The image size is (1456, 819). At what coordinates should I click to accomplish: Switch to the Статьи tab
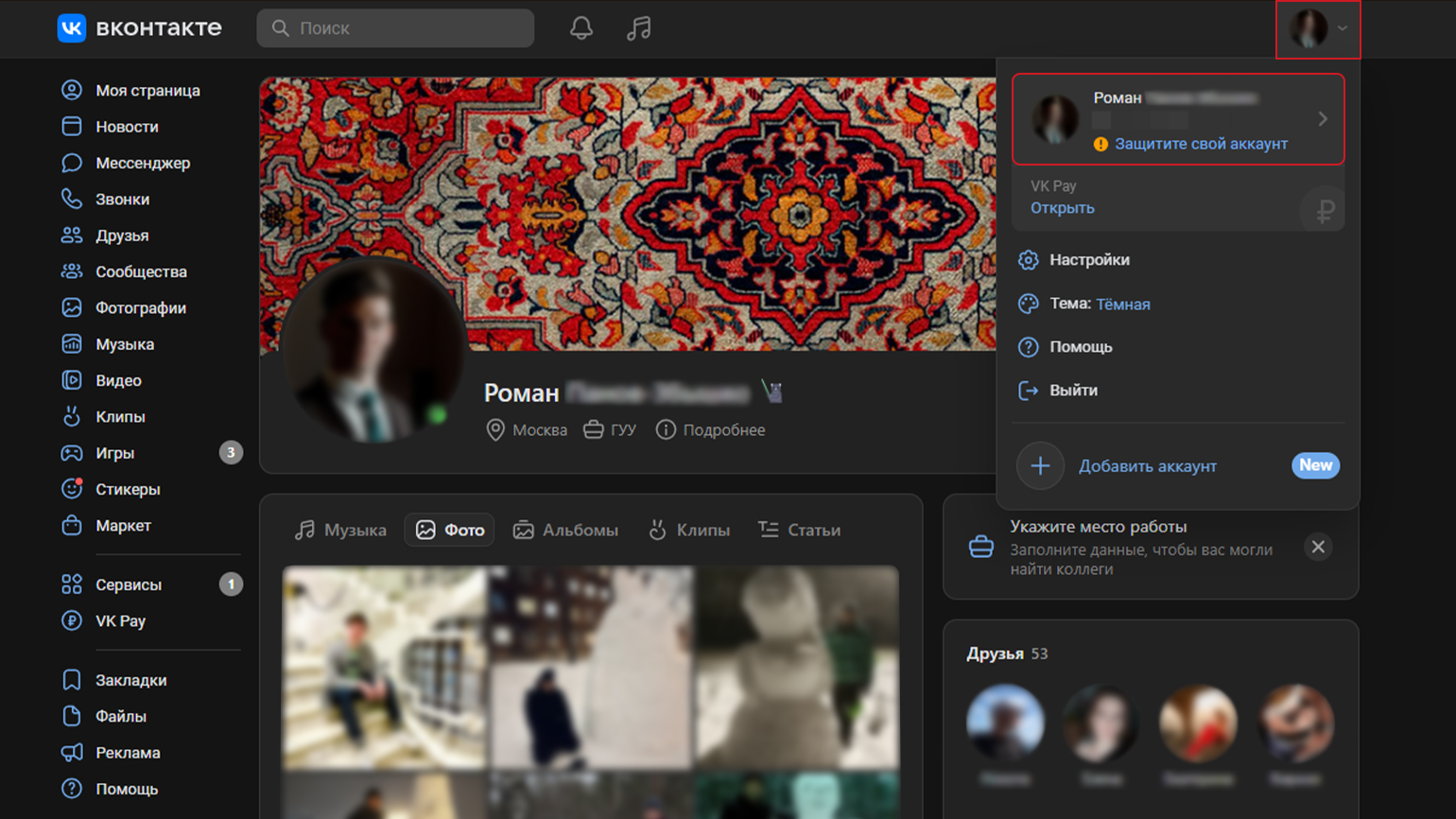799,531
